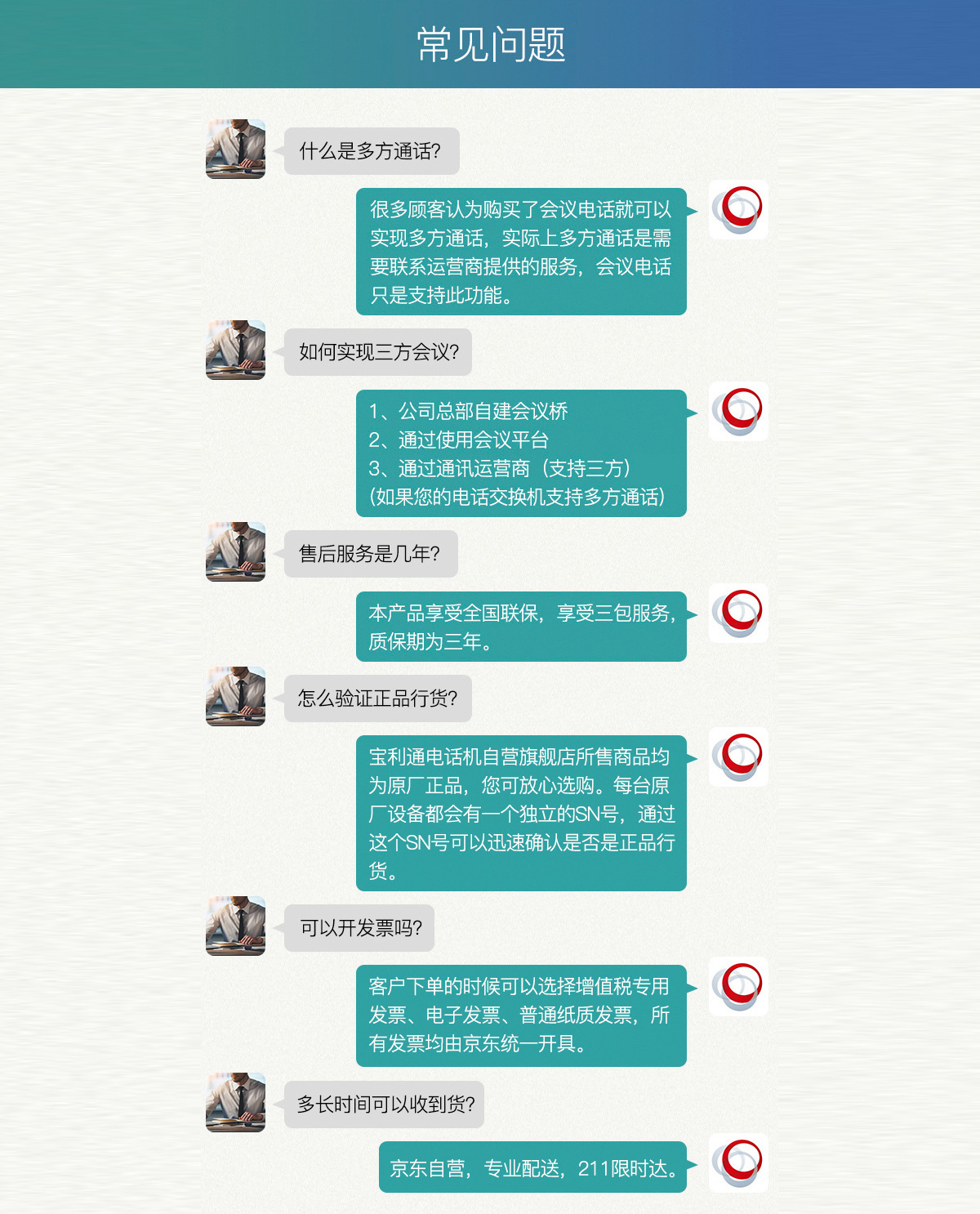Select the 怎么验证正品行货? question bubble
This screenshot has height=1214, width=980.
pyautogui.click(x=378, y=698)
